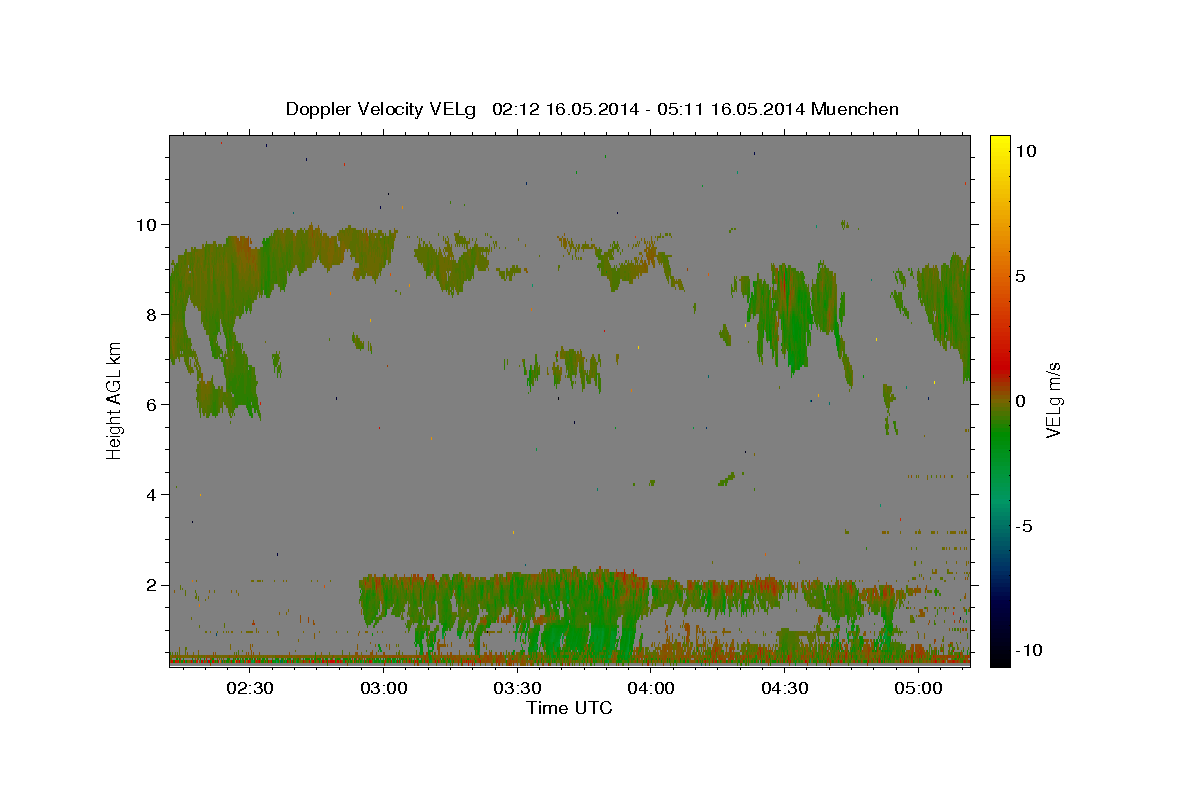1200x800 pixels.
Task: Click the height axis label '10'
Action: 146,224
